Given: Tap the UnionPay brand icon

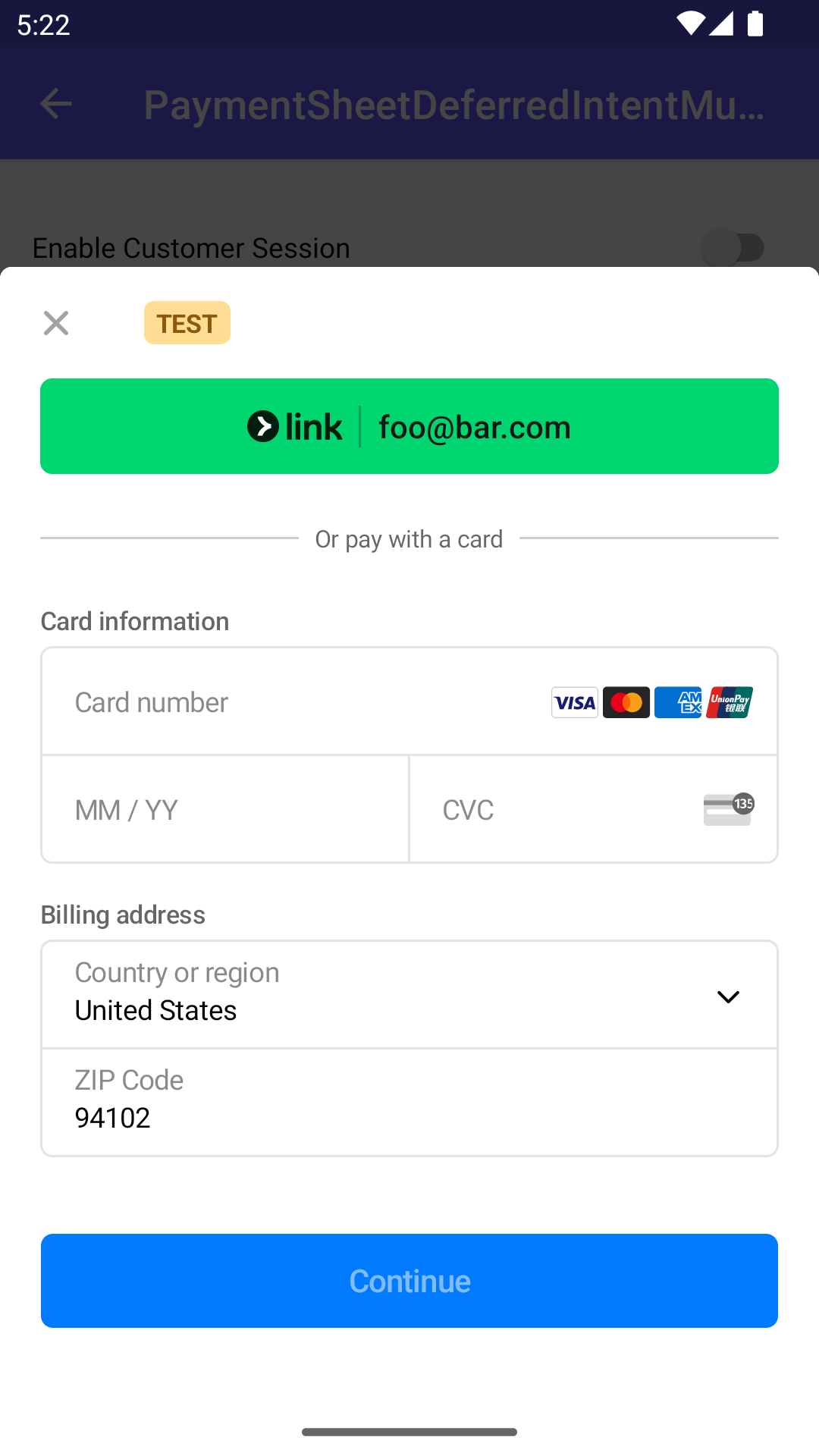Looking at the screenshot, I should point(730,702).
